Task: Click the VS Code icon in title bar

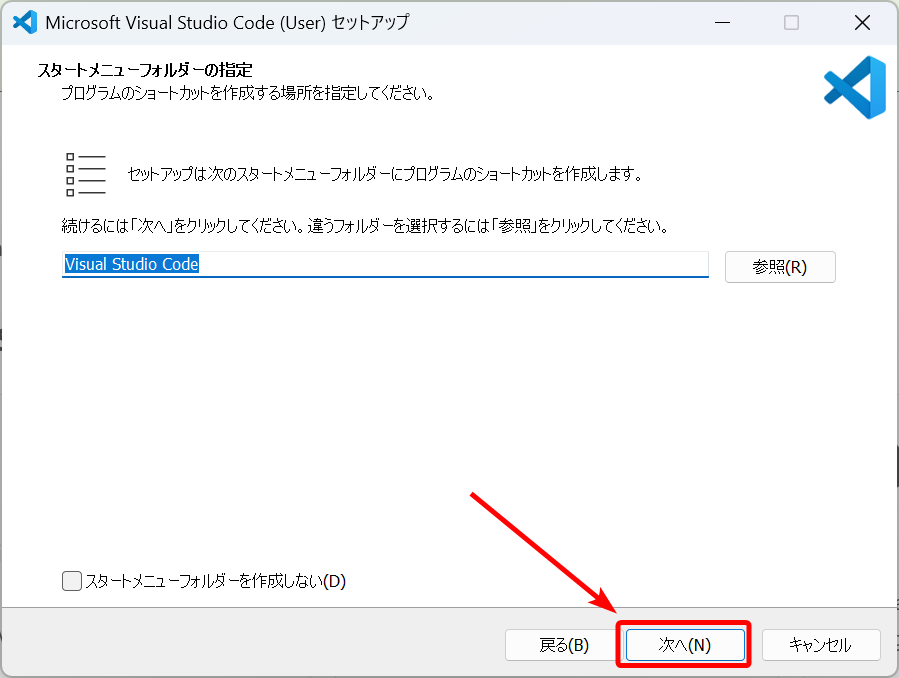Action: tap(25, 22)
